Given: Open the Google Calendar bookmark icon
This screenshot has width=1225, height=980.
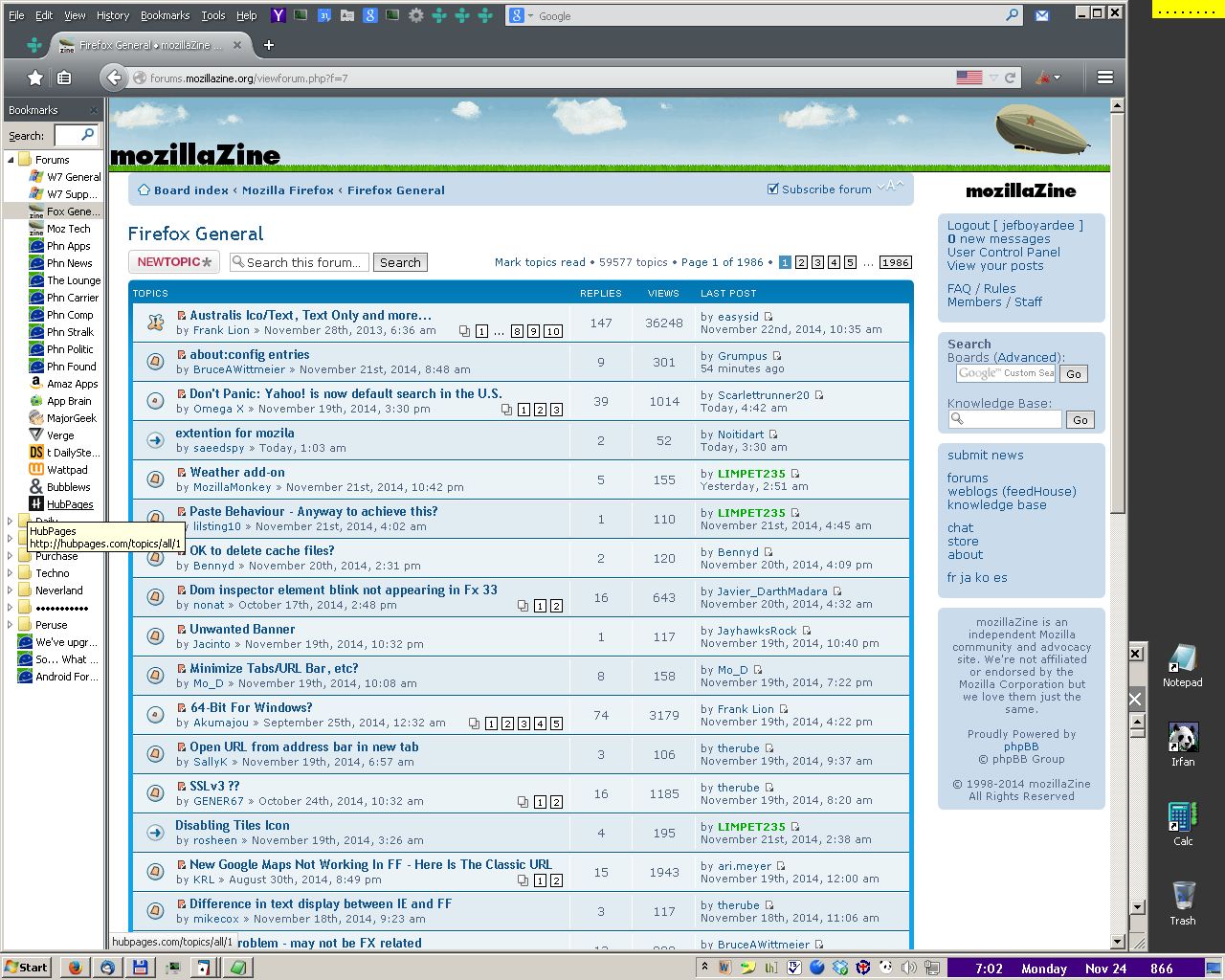Looking at the screenshot, I should pyautogui.click(x=324, y=15).
